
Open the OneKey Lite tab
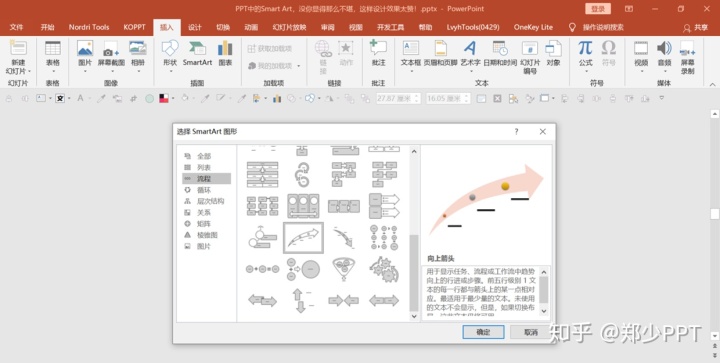[533, 27]
